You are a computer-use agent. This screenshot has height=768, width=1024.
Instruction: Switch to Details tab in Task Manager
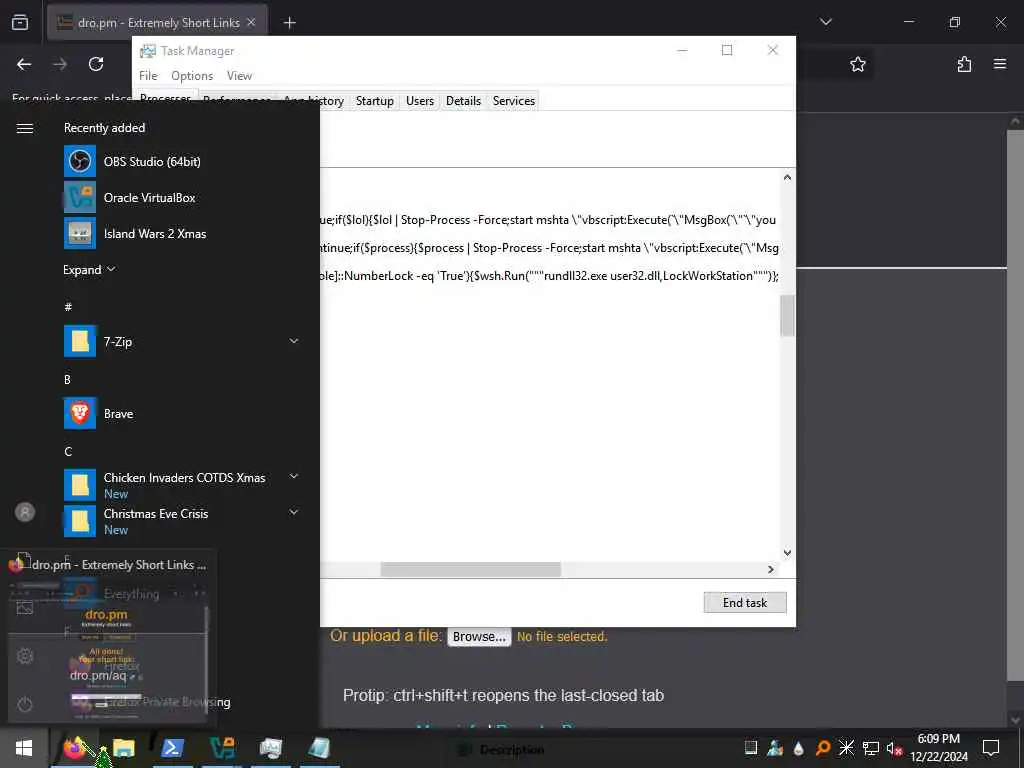point(464,101)
